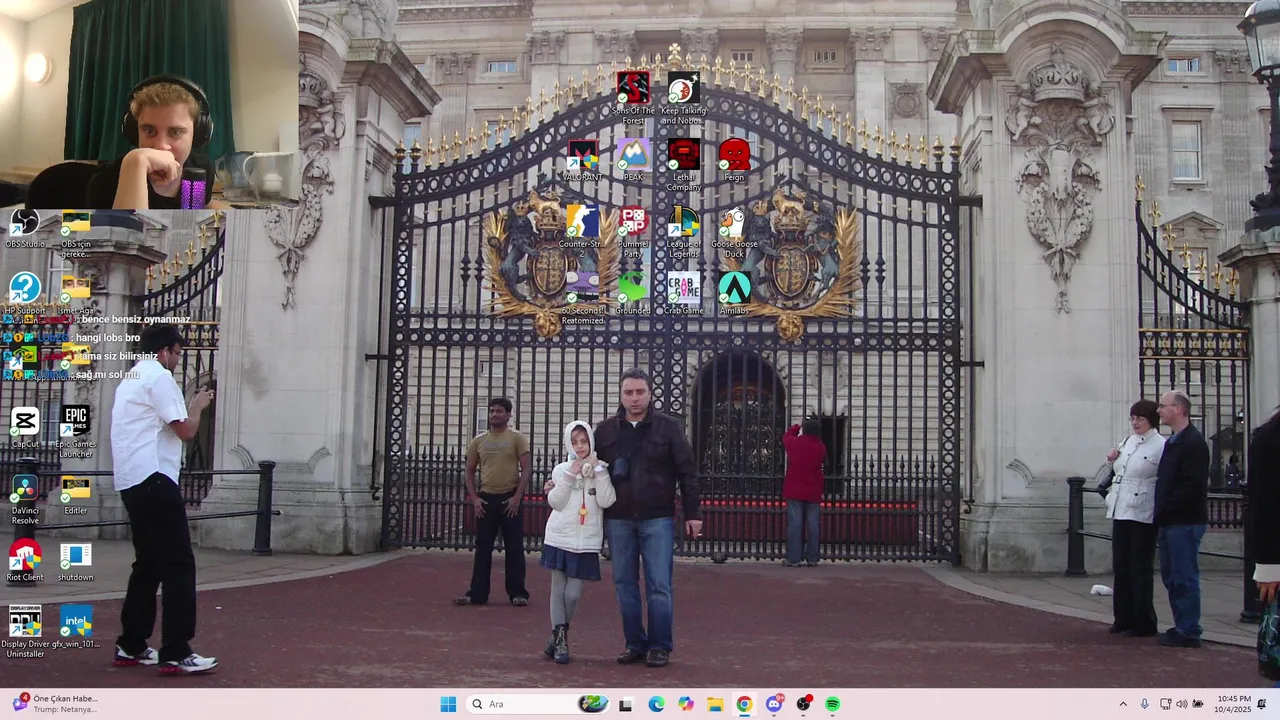Click the battery tray icon
Image resolution: width=1280 pixels, height=720 pixels.
(1198, 704)
